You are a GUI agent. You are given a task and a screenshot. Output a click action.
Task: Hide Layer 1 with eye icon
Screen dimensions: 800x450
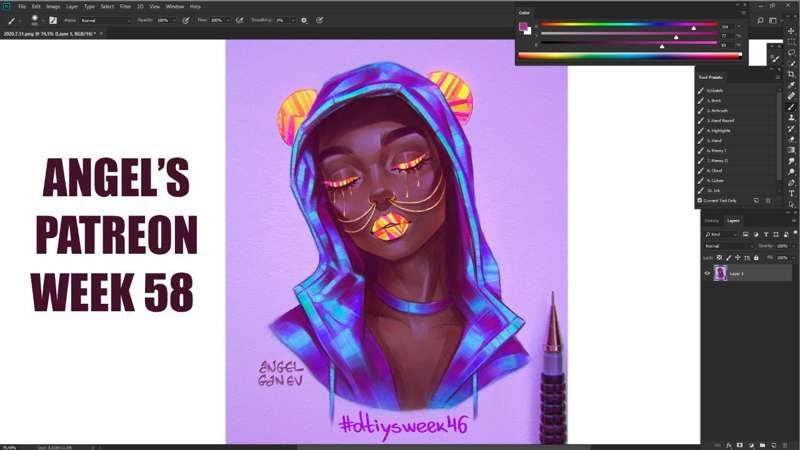click(707, 273)
